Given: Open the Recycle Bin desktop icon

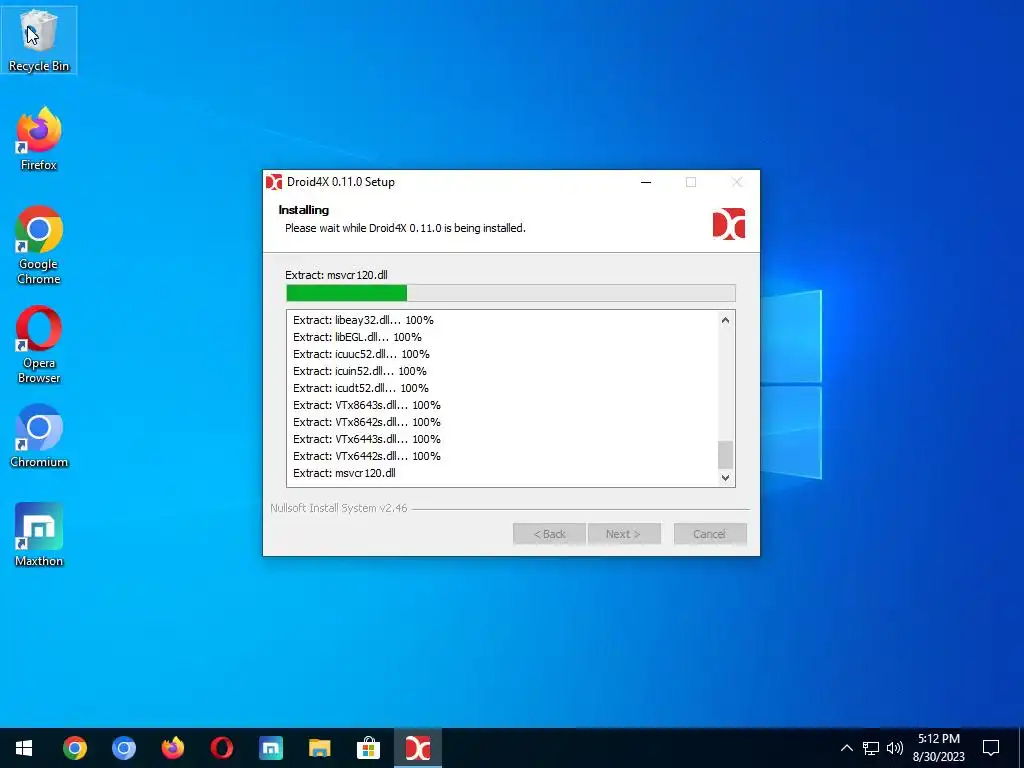Looking at the screenshot, I should click(39, 40).
